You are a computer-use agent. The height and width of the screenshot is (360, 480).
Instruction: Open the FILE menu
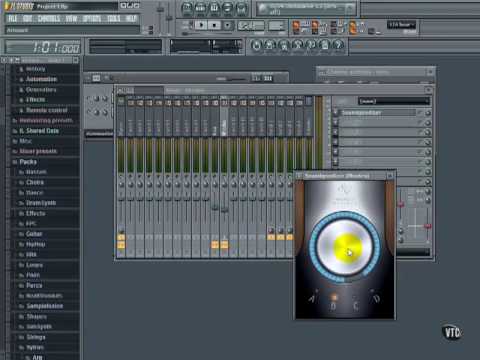pos(13,19)
